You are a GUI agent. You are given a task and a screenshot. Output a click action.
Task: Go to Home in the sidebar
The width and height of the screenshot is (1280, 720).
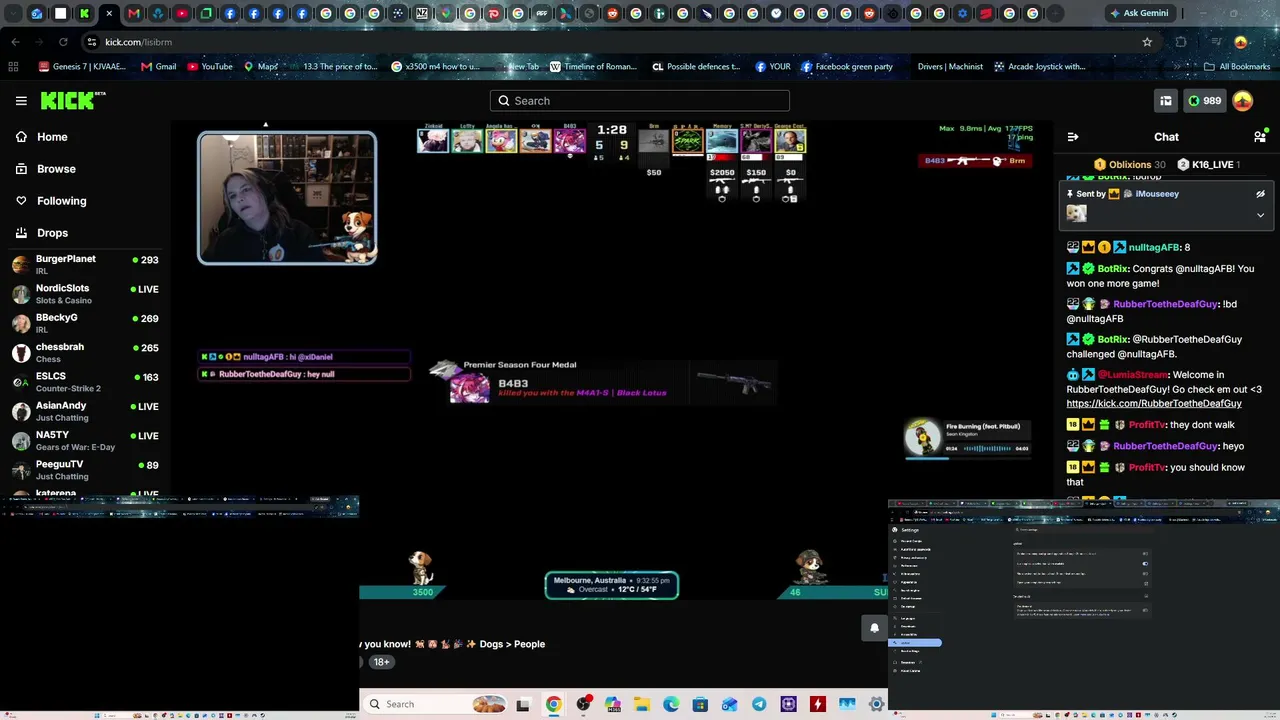point(52,137)
